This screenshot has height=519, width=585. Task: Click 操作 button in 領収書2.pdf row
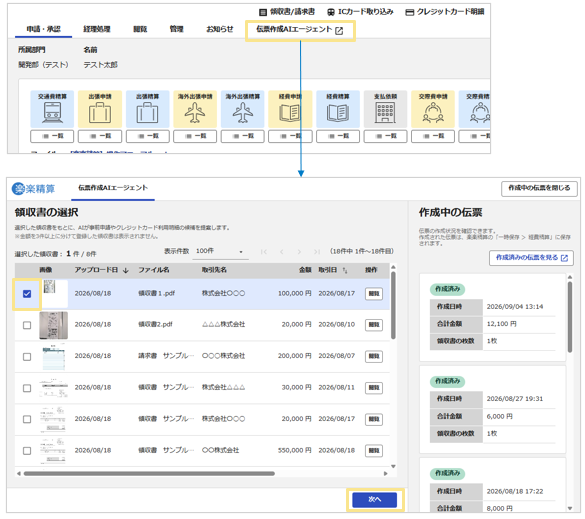(374, 325)
